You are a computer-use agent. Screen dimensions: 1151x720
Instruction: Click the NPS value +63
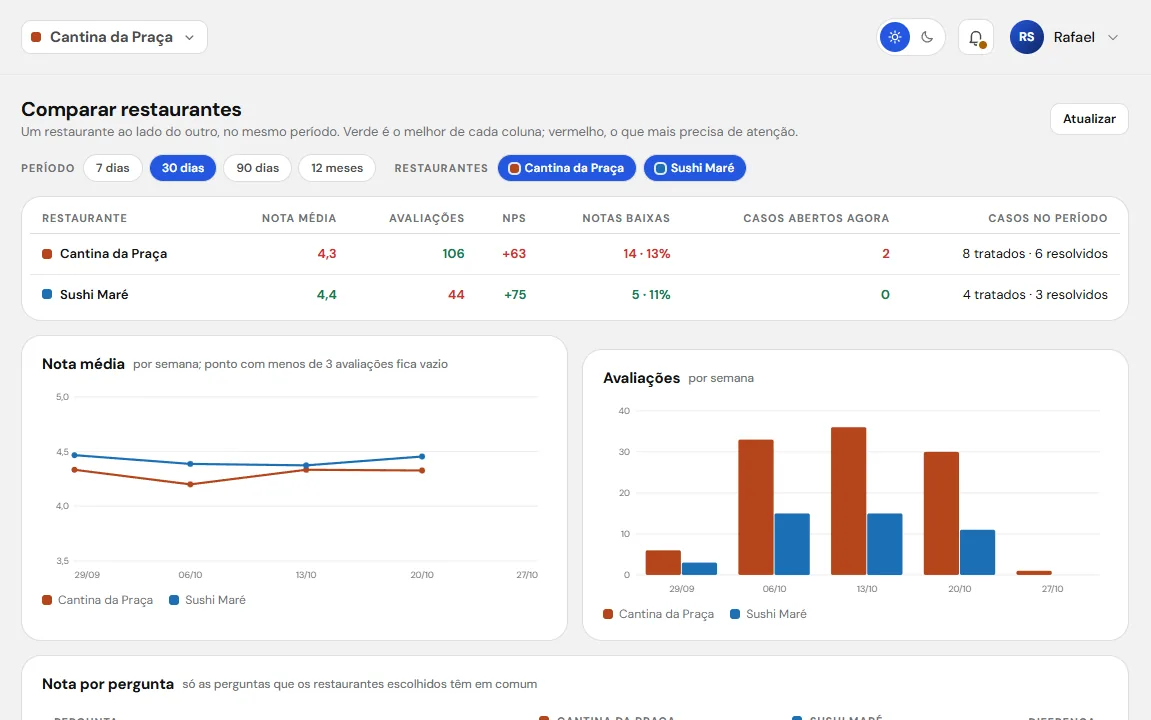(x=514, y=254)
